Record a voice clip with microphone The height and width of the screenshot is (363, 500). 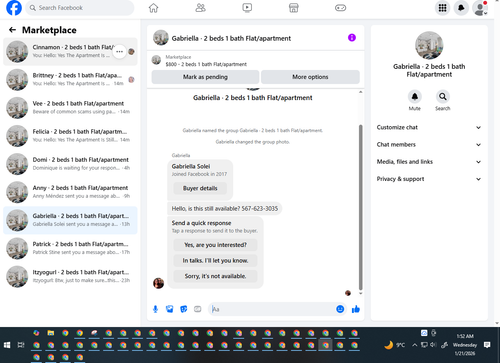(x=155, y=309)
